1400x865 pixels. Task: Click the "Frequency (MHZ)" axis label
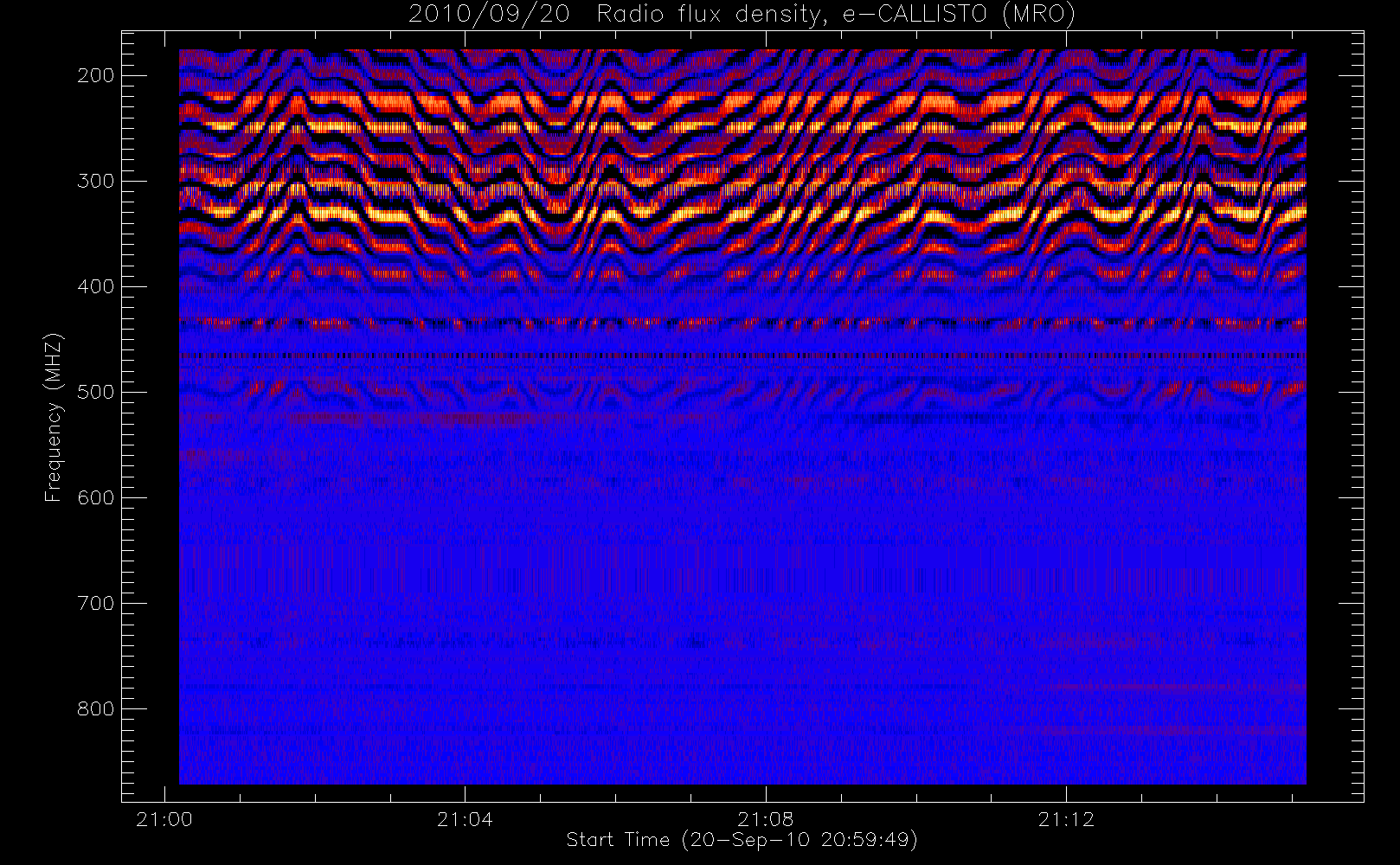pos(54,417)
